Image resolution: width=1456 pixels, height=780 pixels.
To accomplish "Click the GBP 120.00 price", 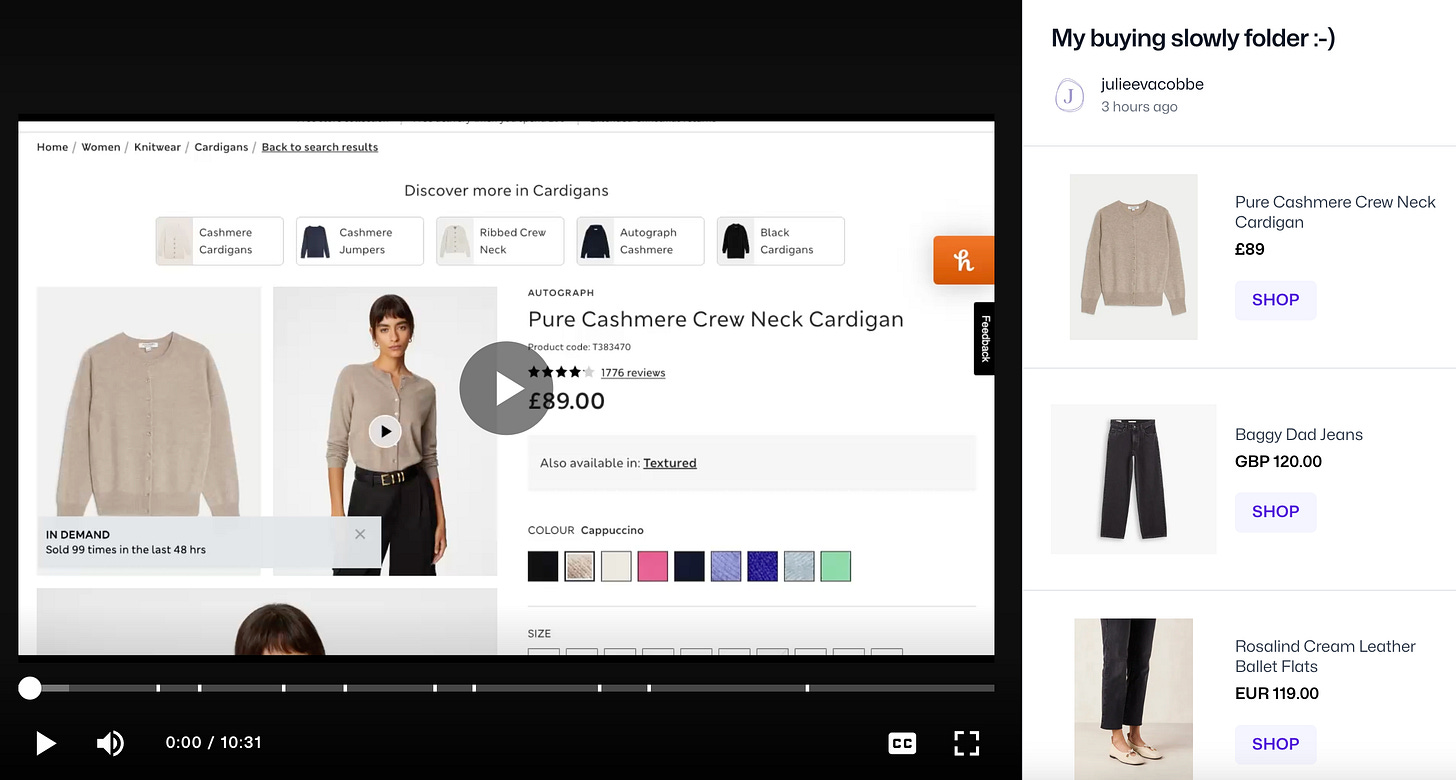I will point(1278,462).
